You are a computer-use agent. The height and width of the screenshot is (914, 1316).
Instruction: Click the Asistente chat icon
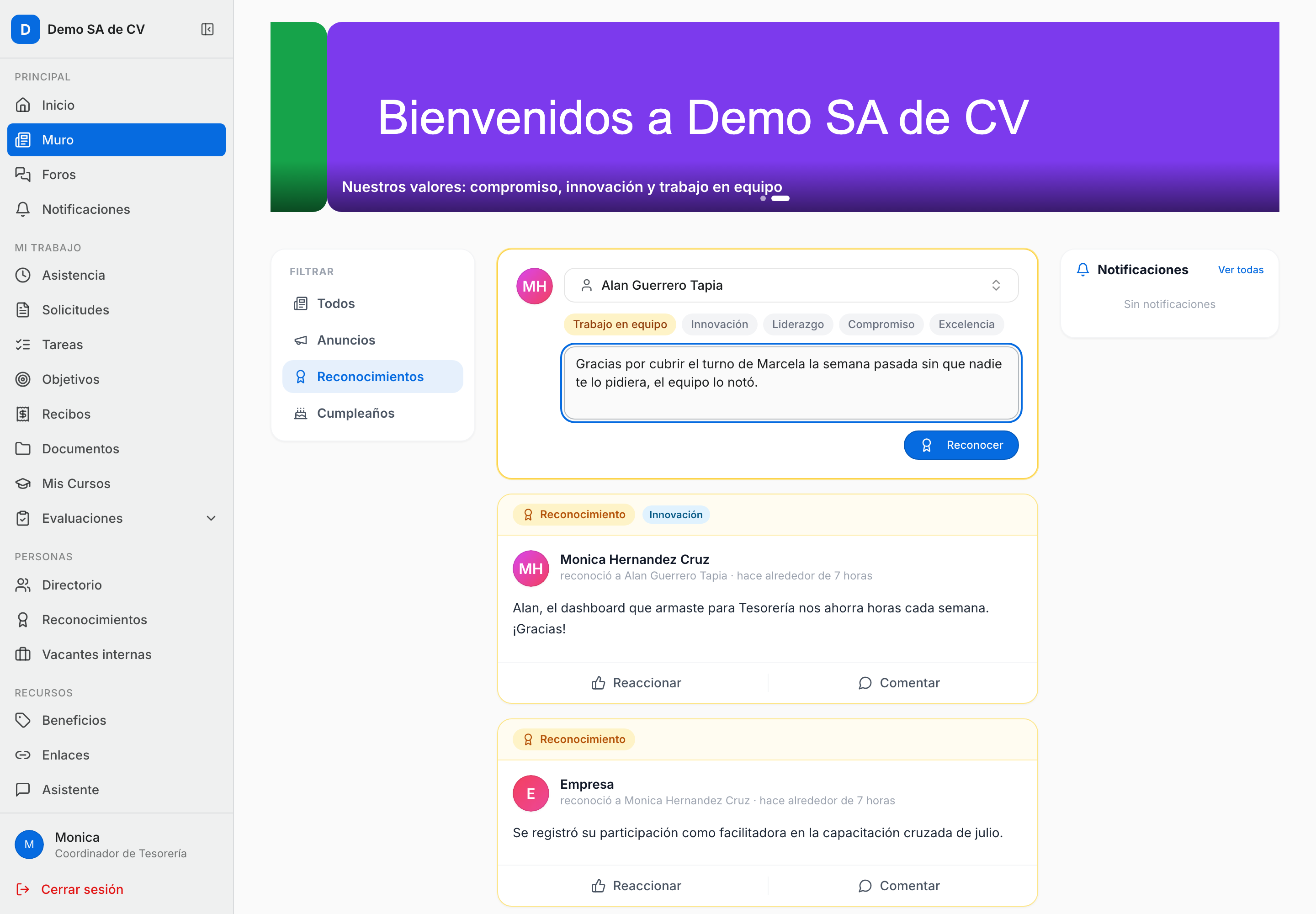23,789
